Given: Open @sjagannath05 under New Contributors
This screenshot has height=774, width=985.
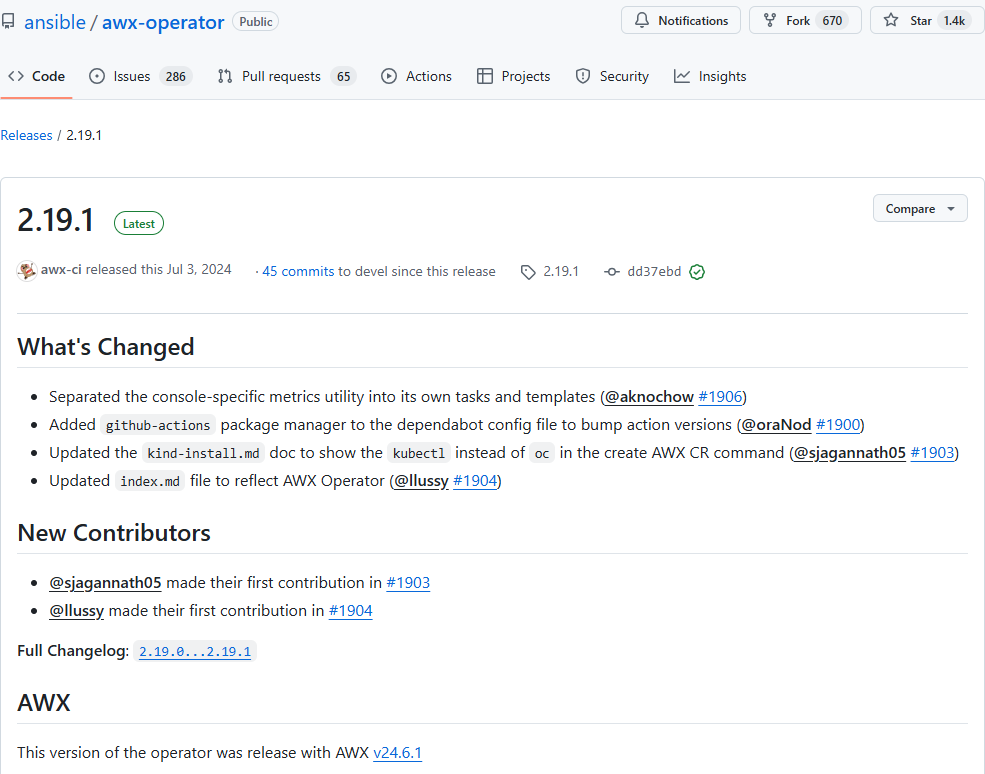Looking at the screenshot, I should click(105, 583).
